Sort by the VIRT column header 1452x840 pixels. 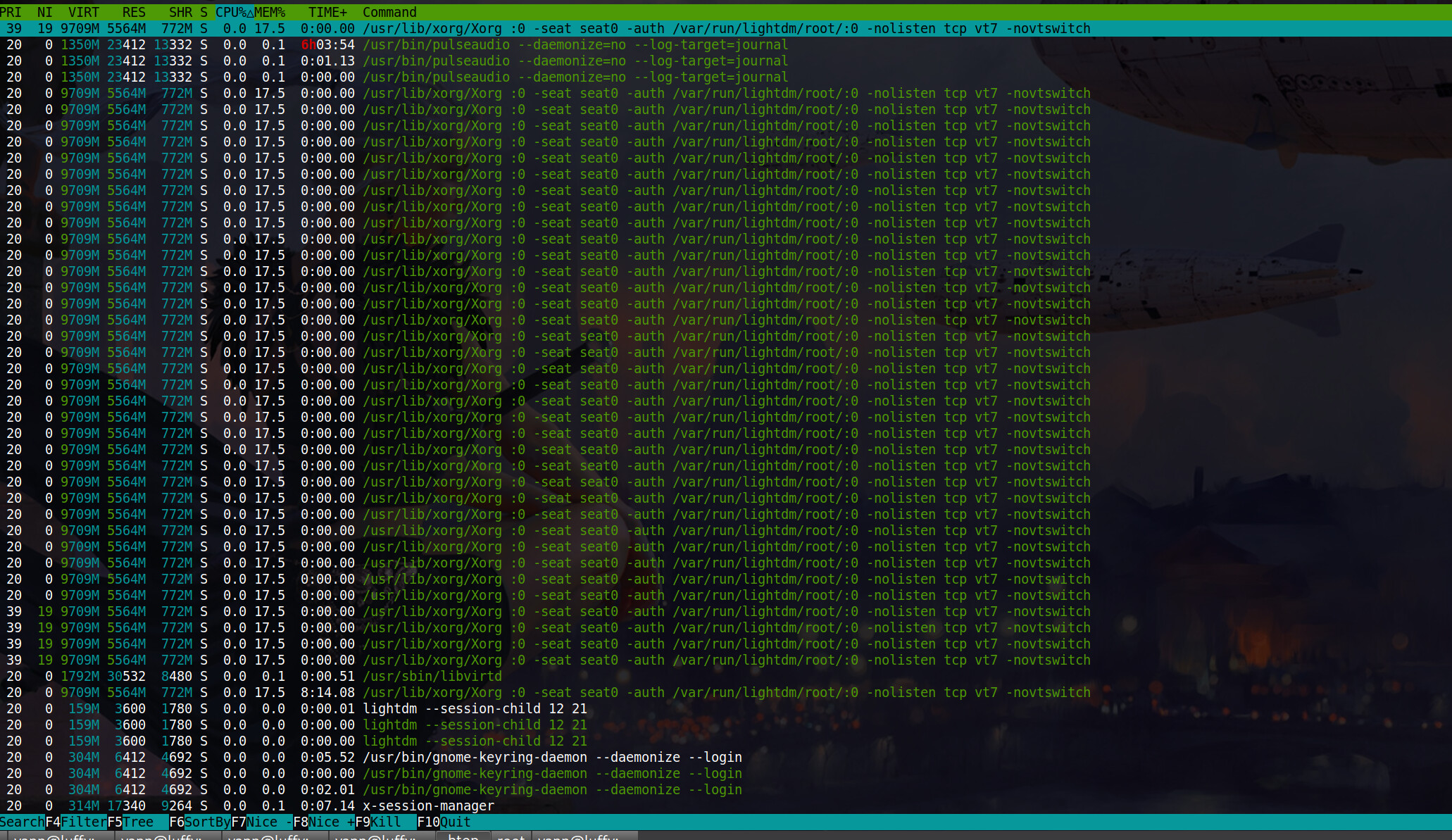[x=84, y=12]
